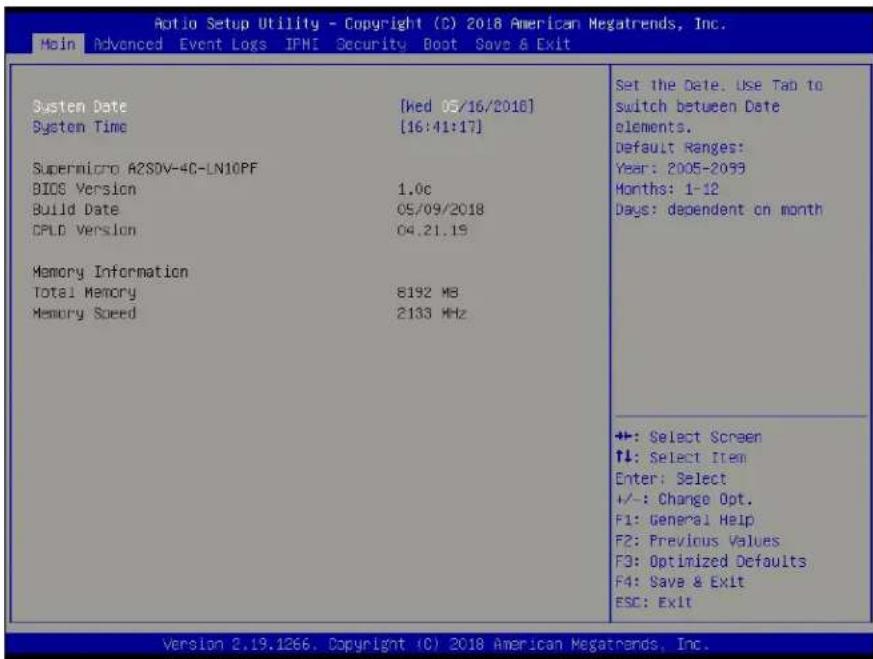Open the Security tab
873x659 pixels.
tap(371, 45)
